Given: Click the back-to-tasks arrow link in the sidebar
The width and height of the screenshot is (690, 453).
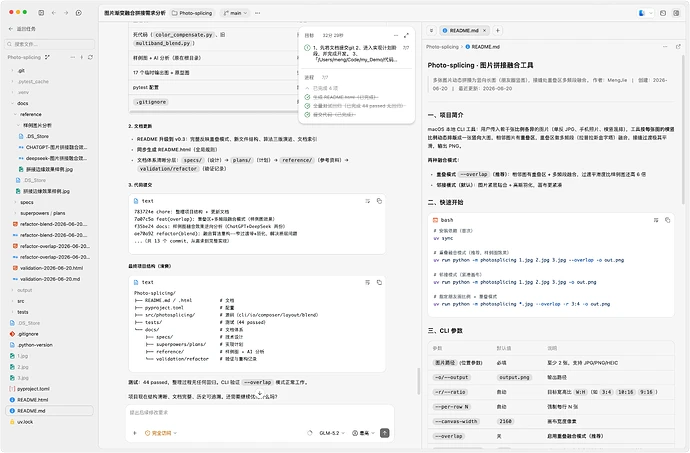Looking at the screenshot, I should [x=22, y=29].
